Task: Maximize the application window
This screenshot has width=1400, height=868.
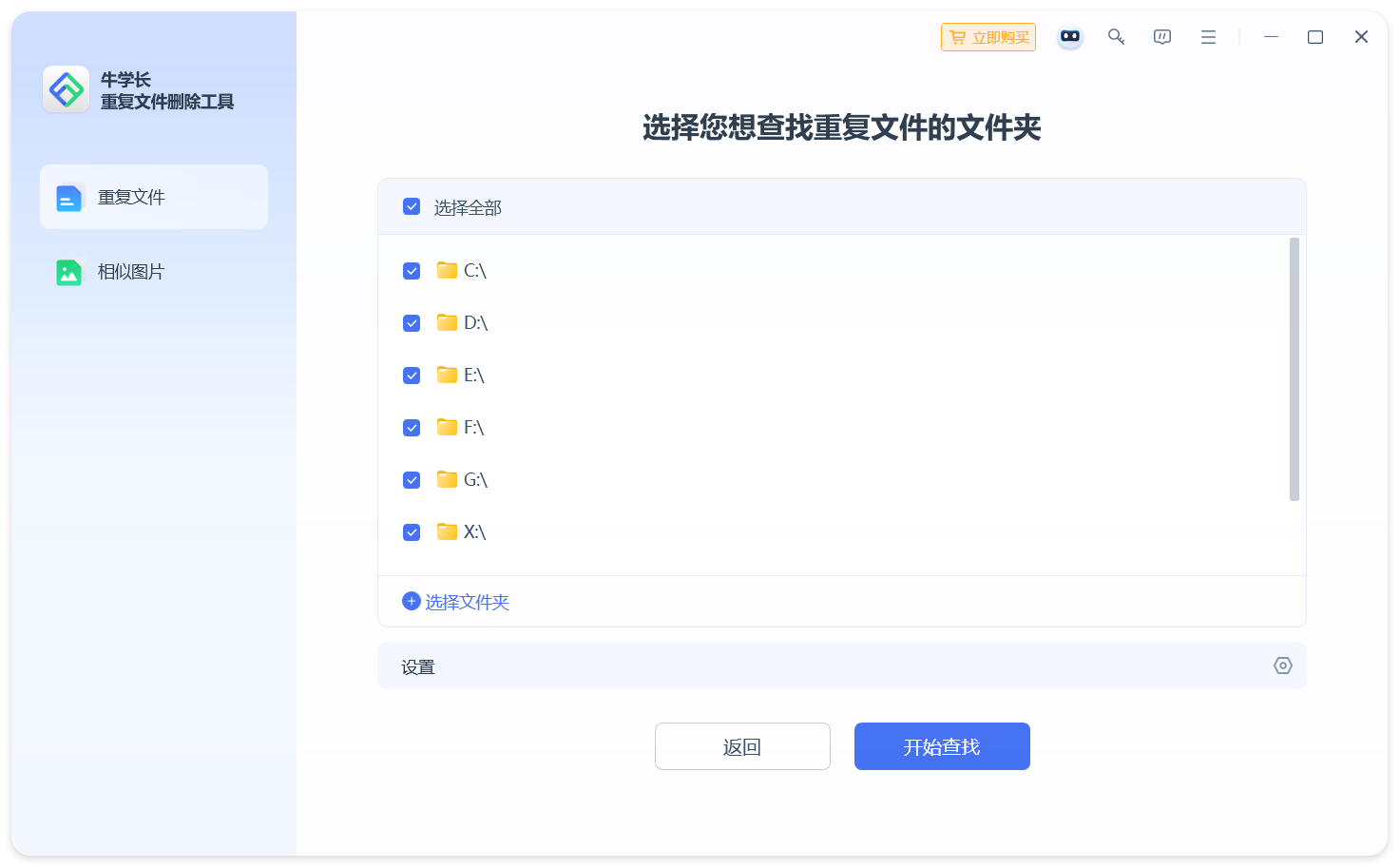Action: 1315,37
